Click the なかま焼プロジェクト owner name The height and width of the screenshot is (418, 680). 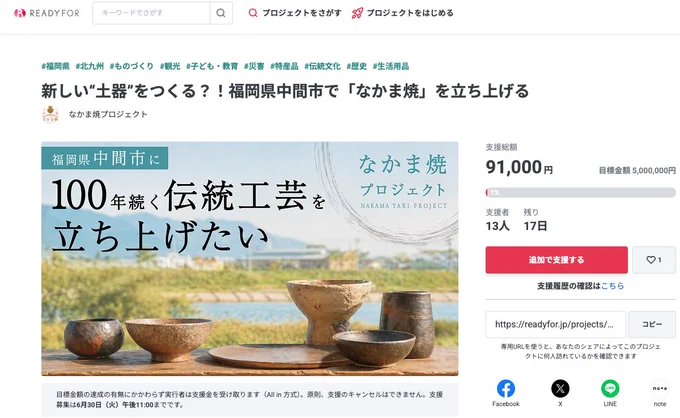(108, 114)
